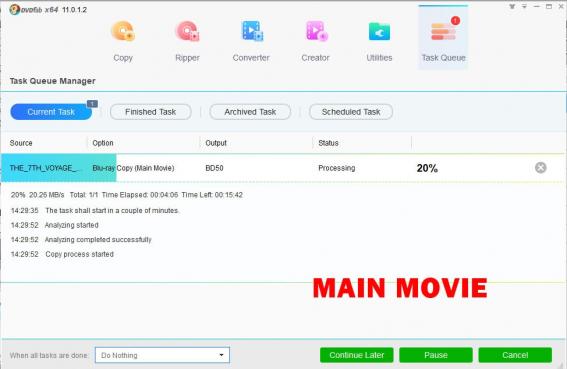Cancel the running task
Viewport: 567px width, 369px height.
tap(515, 355)
